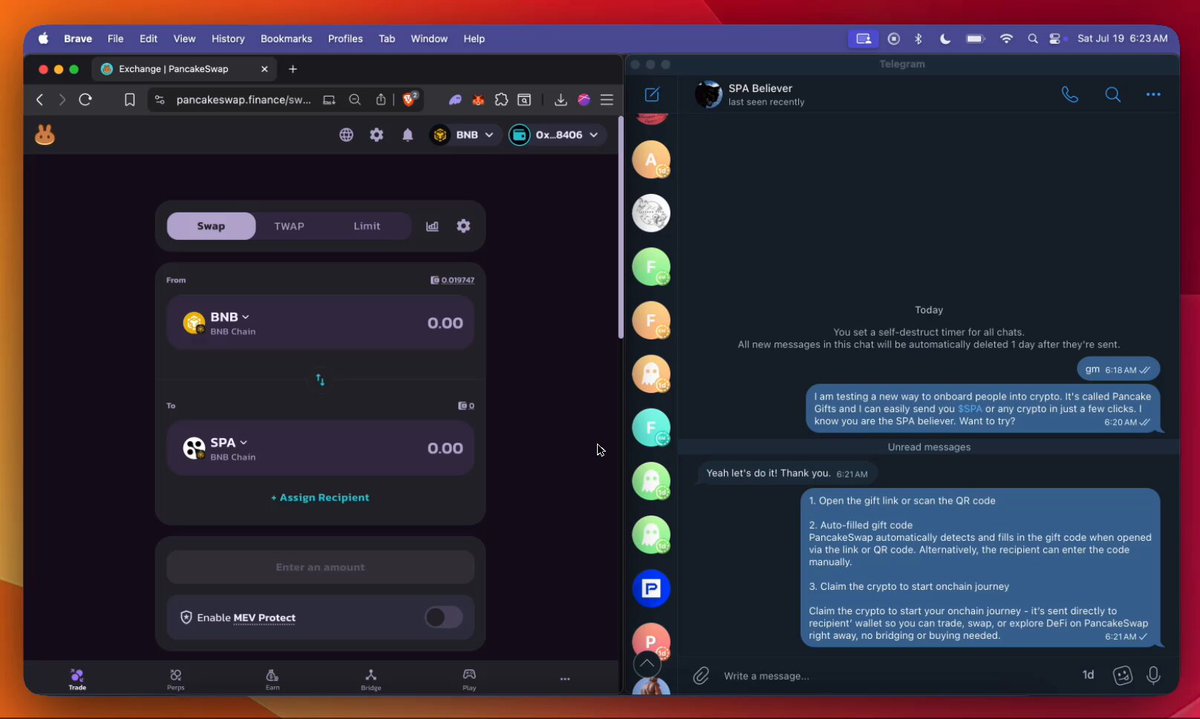Image resolution: width=1200 pixels, height=719 pixels.
Task: Click the Enter an amount button
Action: [320, 567]
